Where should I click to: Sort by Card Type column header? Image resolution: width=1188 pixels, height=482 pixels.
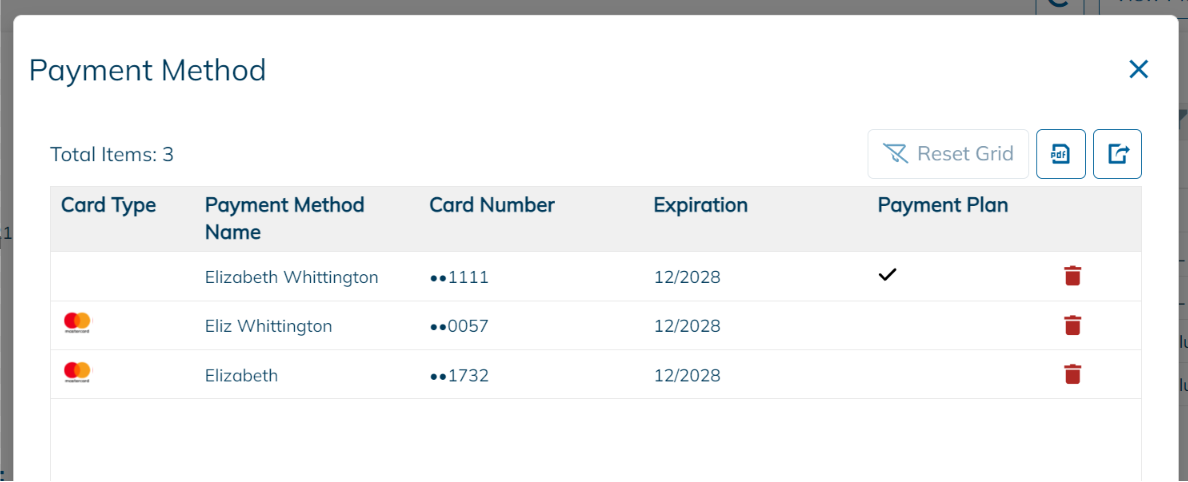pyautogui.click(x=108, y=205)
